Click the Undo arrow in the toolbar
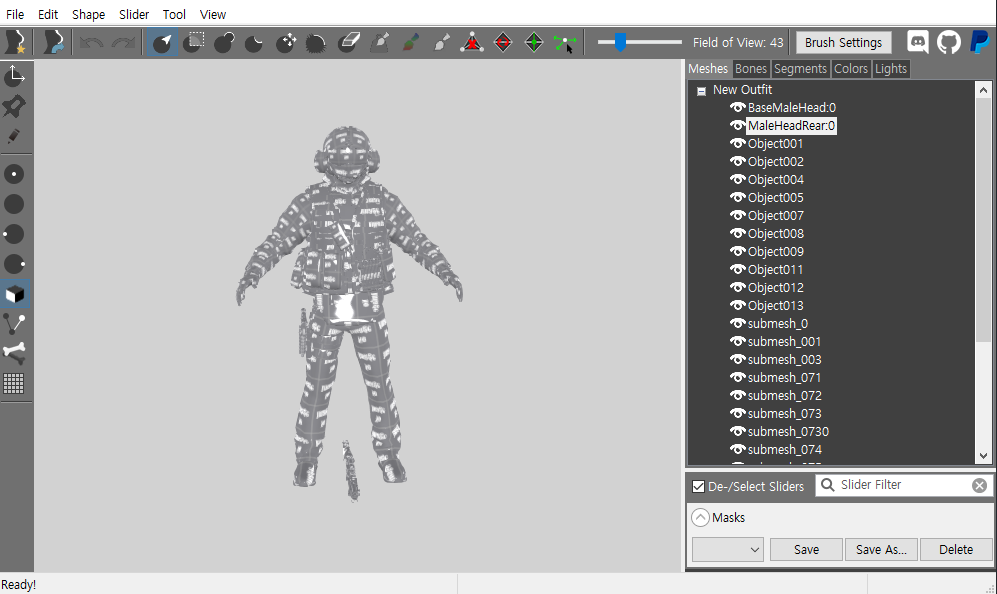The image size is (997, 594). coord(91,43)
